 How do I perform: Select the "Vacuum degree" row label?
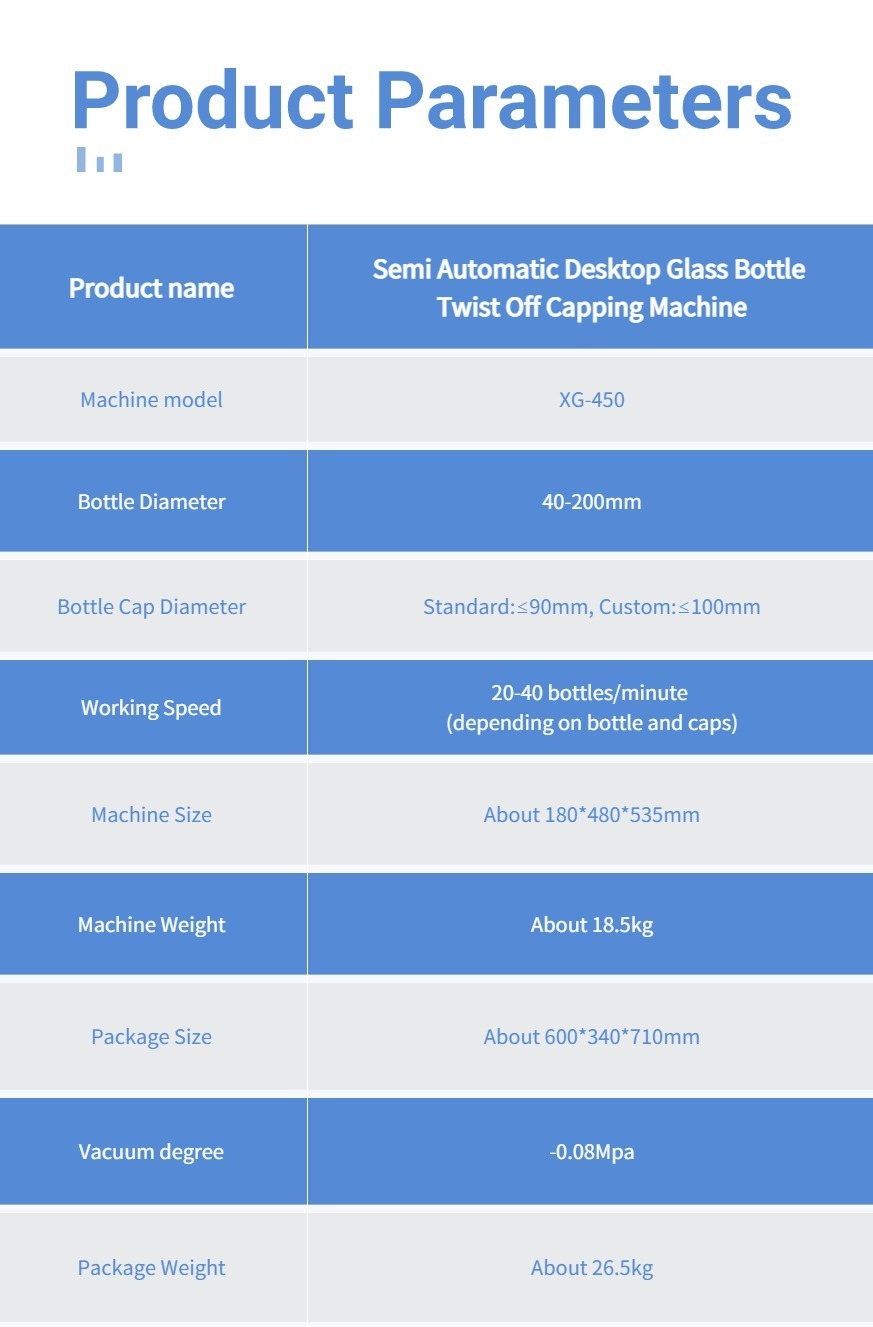(151, 1152)
